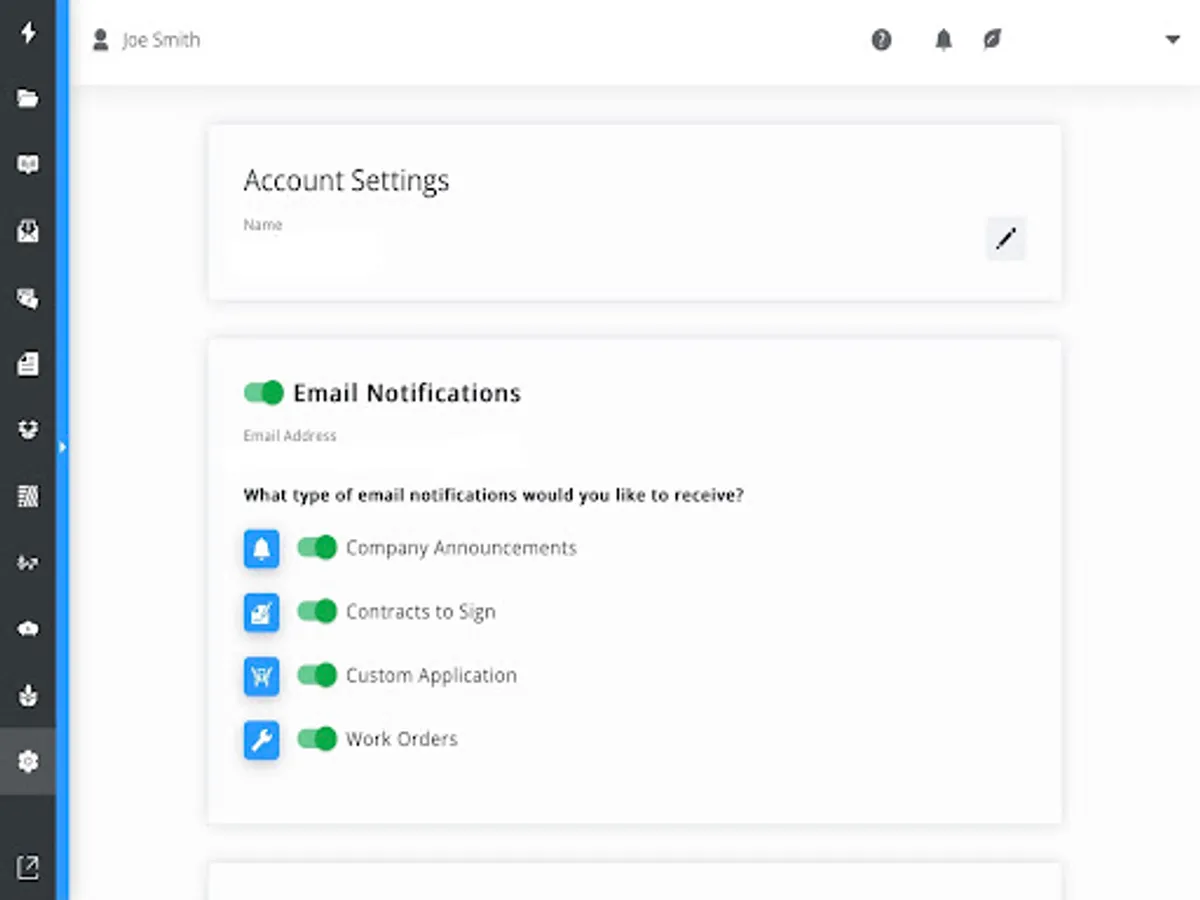
Task: Click the lightning bolt icon in sidebar
Action: point(28,33)
